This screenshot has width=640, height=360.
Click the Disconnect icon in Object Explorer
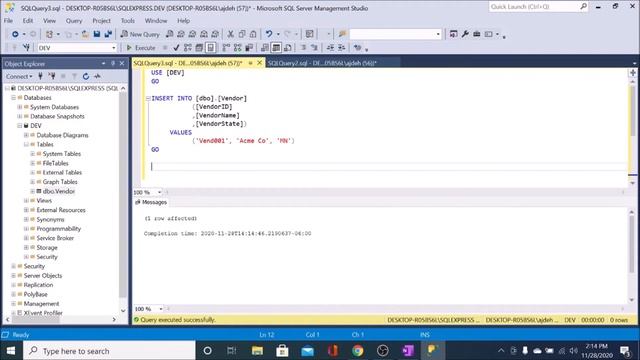[52, 76]
